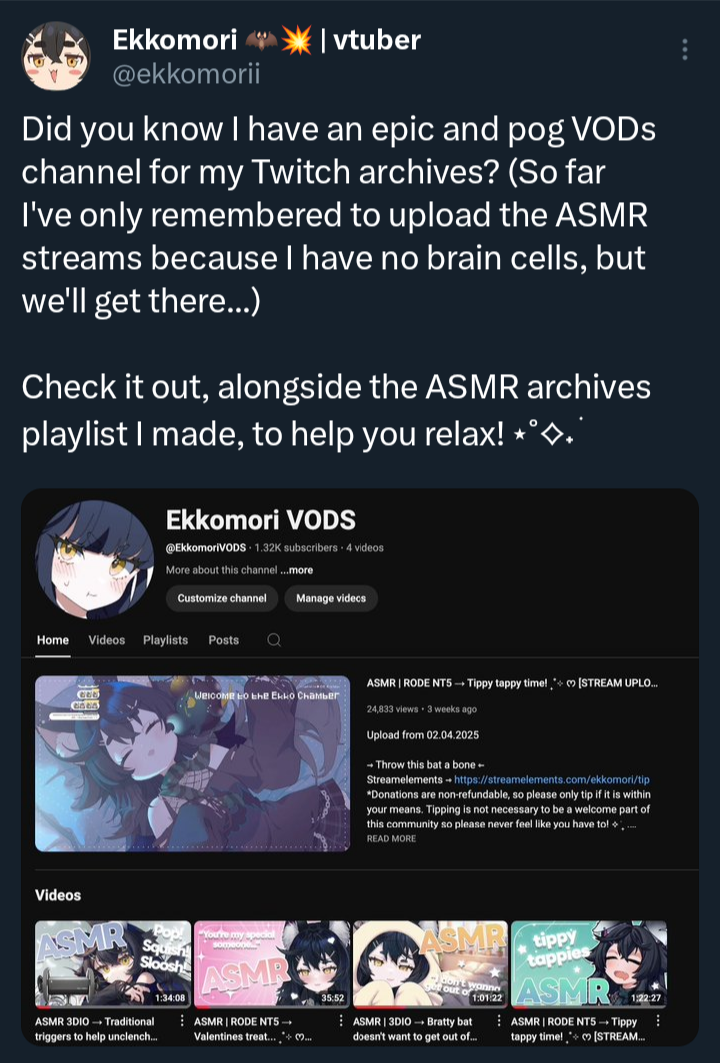
Task: Open the tweet's three-dot more options menu
Action: coord(685,49)
